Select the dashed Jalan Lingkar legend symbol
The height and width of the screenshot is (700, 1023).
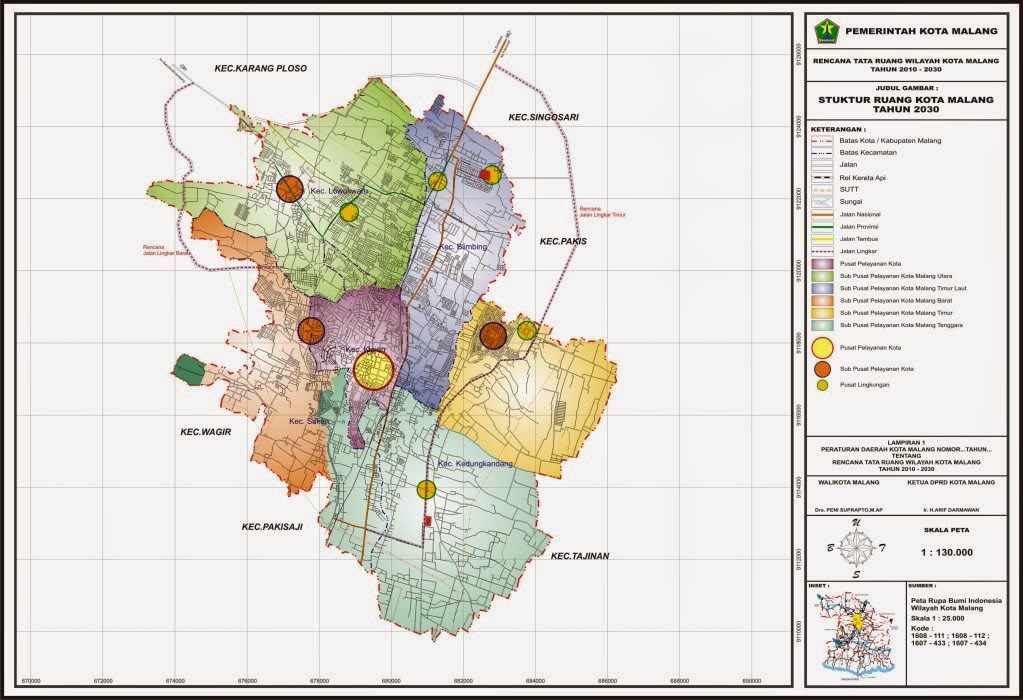[x=822, y=251]
